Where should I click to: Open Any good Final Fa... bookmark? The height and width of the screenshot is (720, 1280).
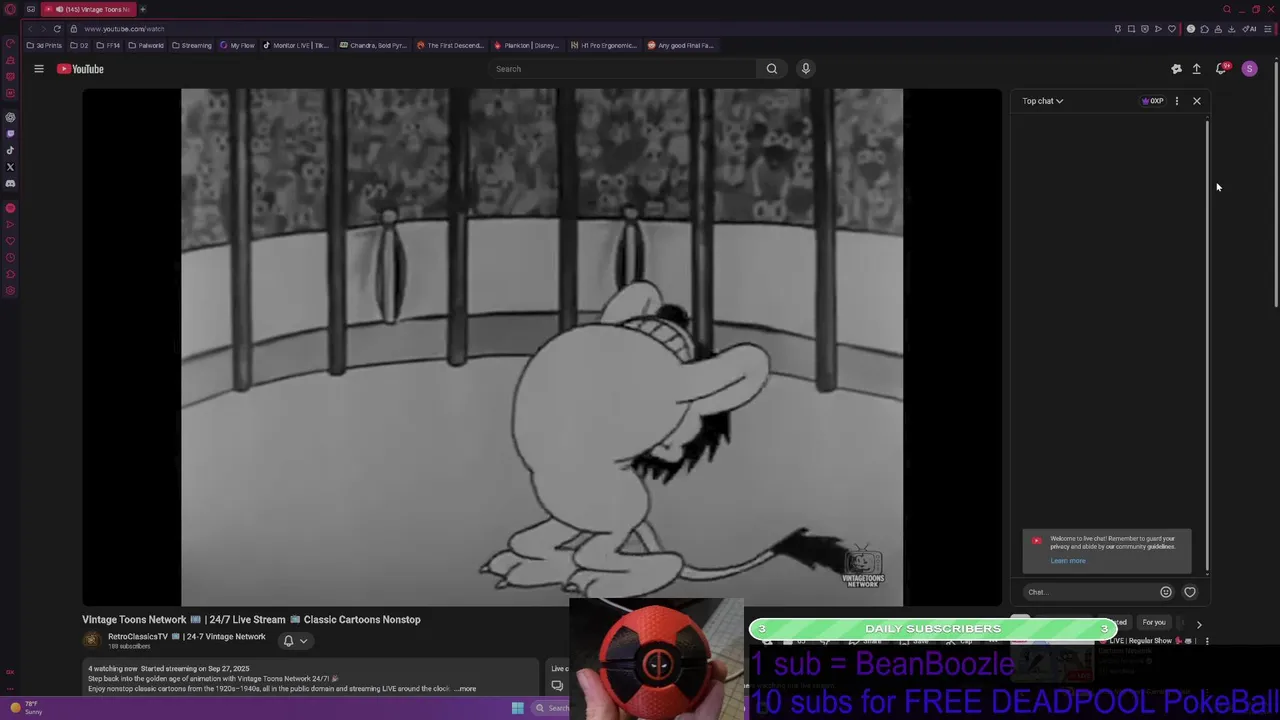pos(681,45)
